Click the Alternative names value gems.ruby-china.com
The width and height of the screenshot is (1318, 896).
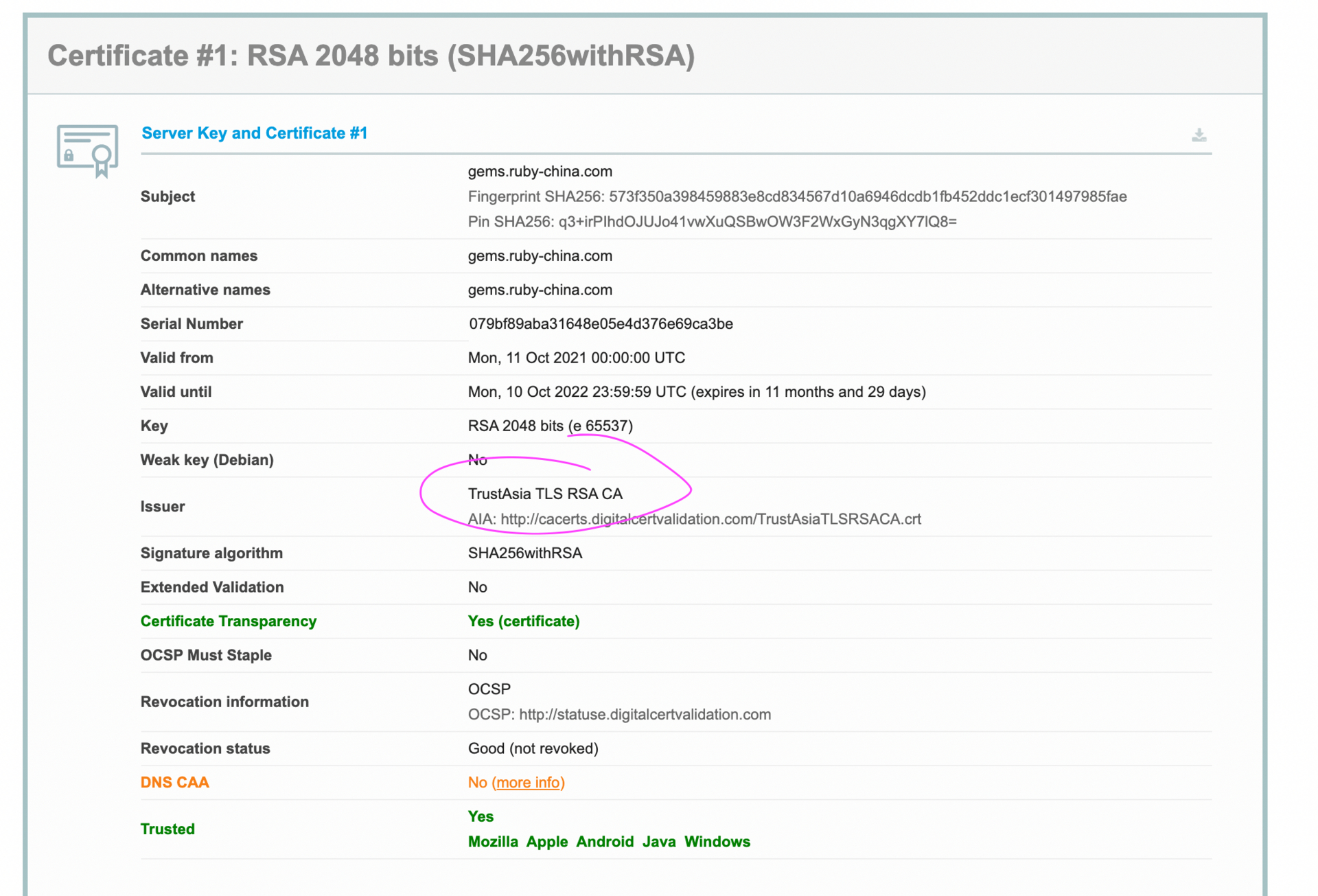[x=540, y=290]
